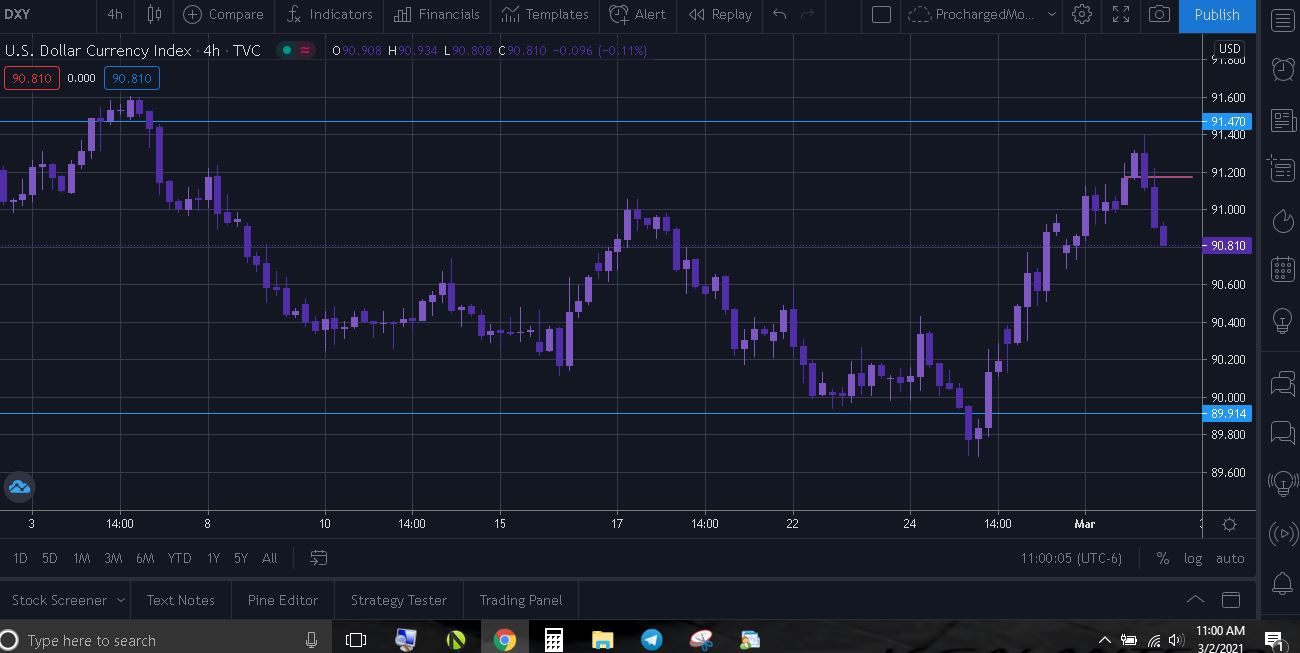
Task: Open the Templates menu
Action: [x=545, y=14]
